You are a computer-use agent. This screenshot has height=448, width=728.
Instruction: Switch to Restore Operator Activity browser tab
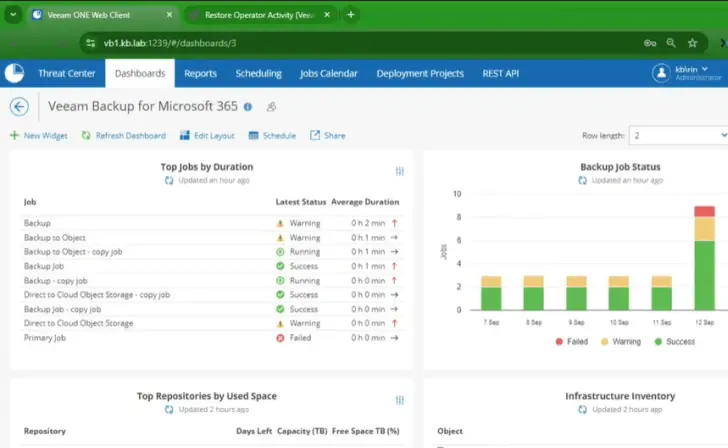[x=260, y=15]
